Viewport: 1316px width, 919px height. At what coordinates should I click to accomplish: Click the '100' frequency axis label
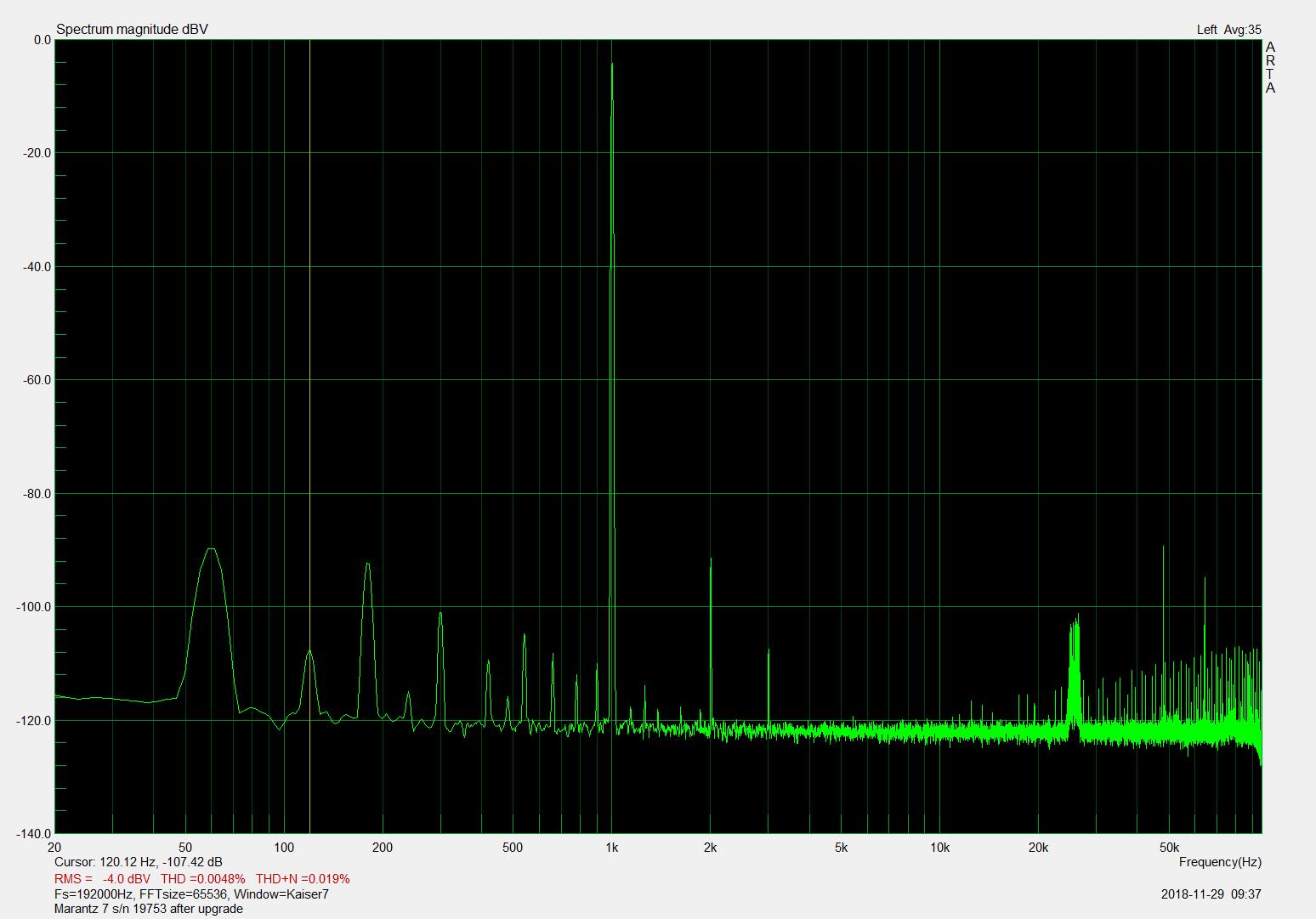tap(284, 848)
